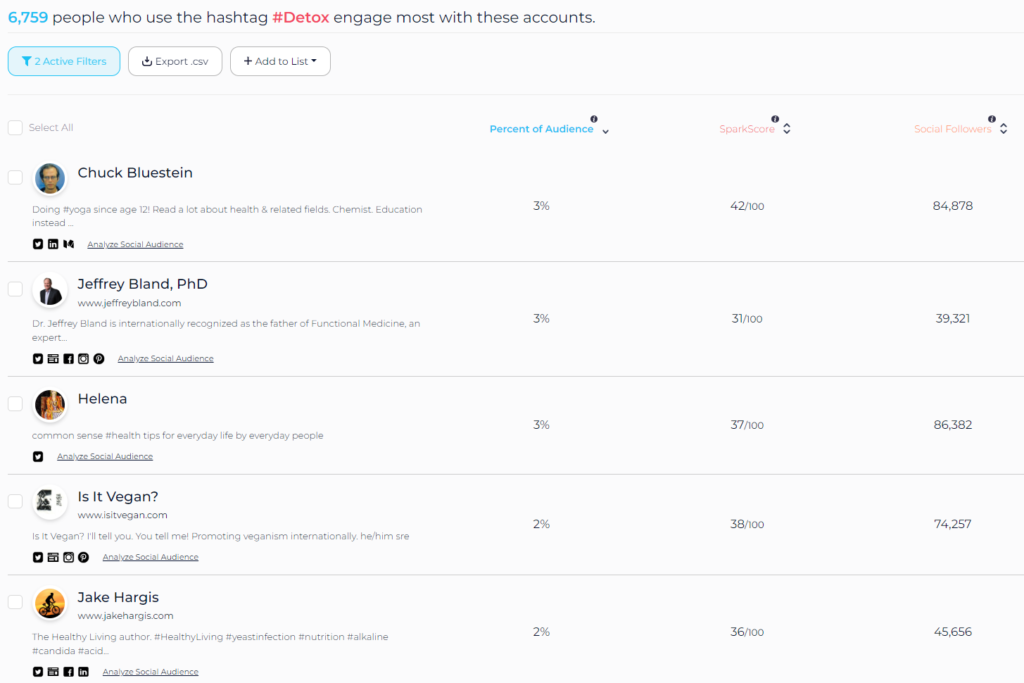Tick the checkbox beside Chuck Bluestein
The width and height of the screenshot is (1024, 683).
[x=15, y=177]
